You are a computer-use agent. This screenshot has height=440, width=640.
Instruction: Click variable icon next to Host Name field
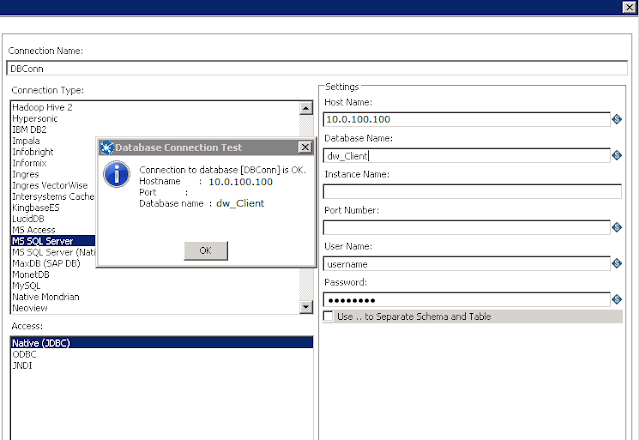[x=617, y=119]
